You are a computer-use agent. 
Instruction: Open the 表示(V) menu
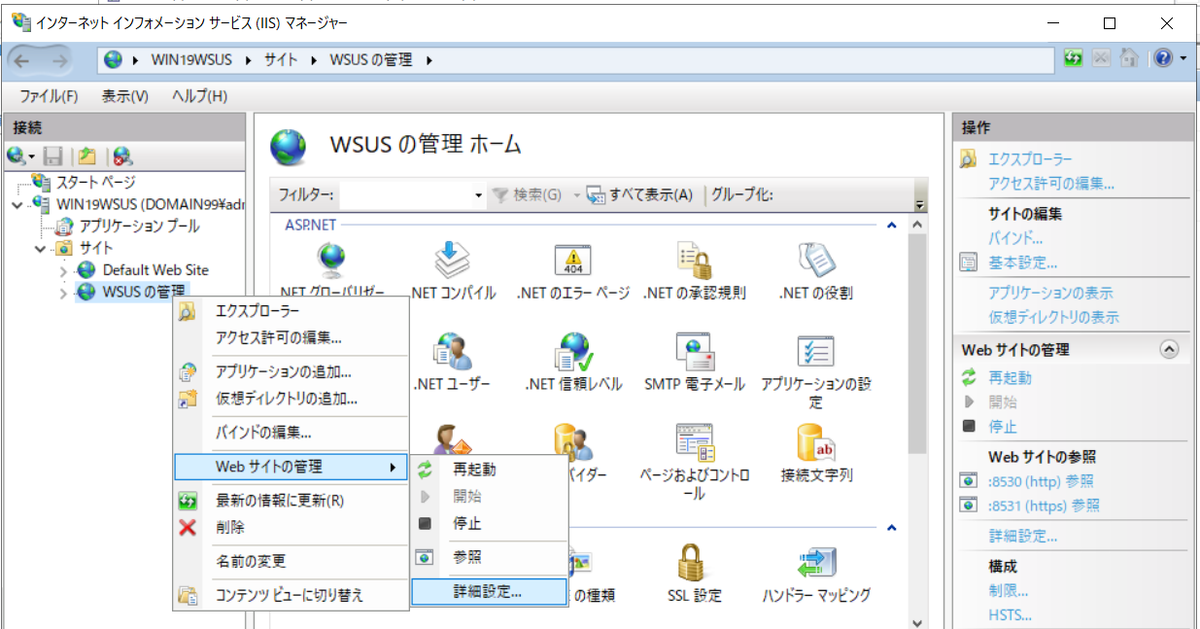click(125, 96)
